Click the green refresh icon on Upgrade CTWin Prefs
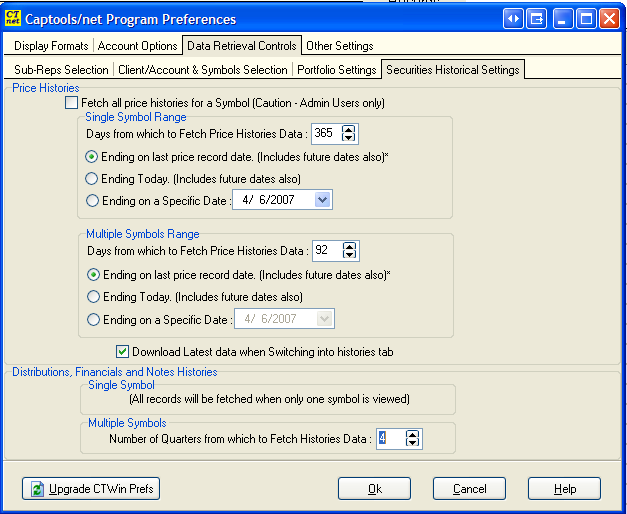Viewport: 627px width, 514px height. click(37, 489)
